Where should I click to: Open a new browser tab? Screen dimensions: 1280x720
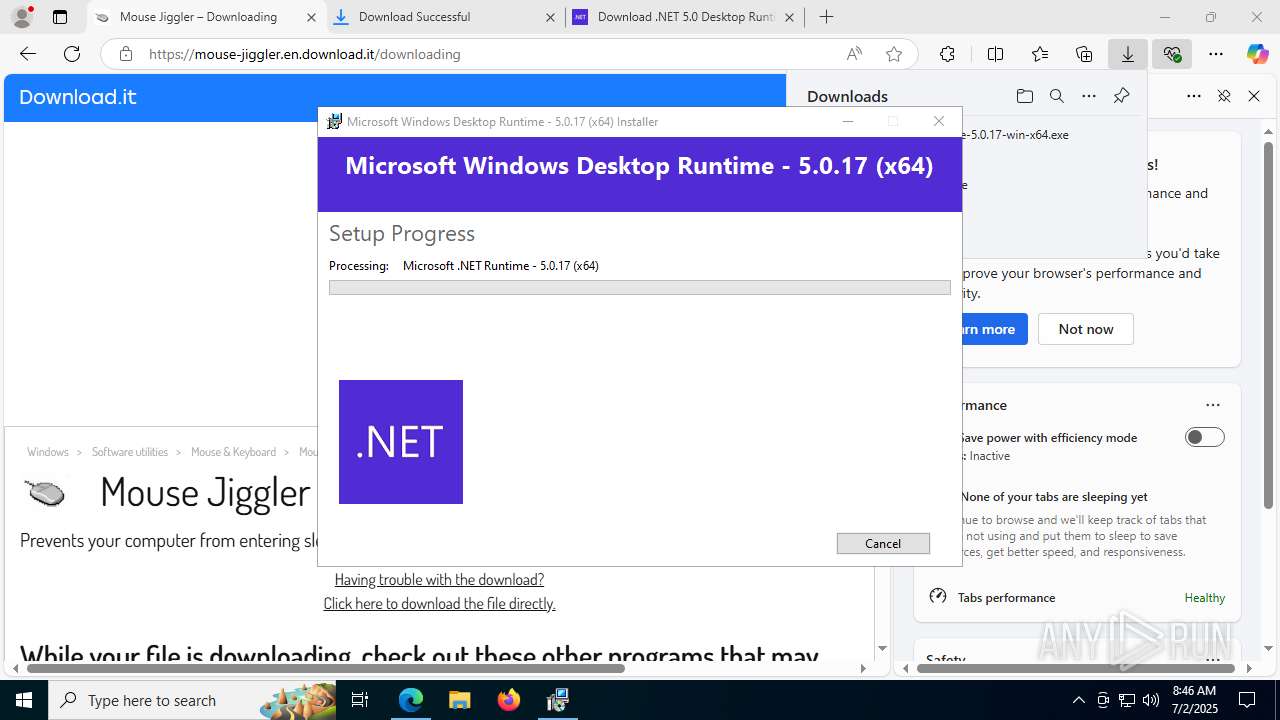point(826,17)
